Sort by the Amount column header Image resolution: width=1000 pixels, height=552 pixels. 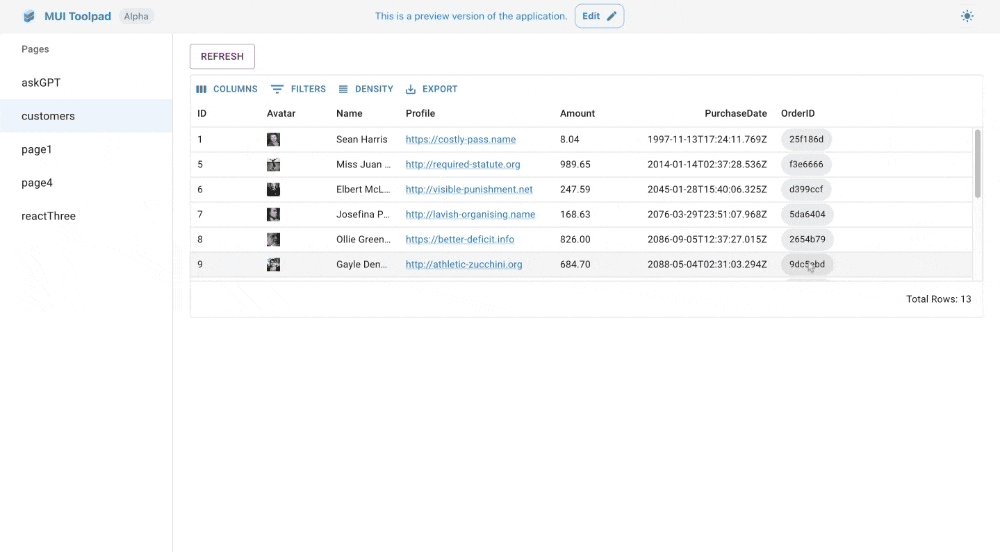pyautogui.click(x=577, y=114)
